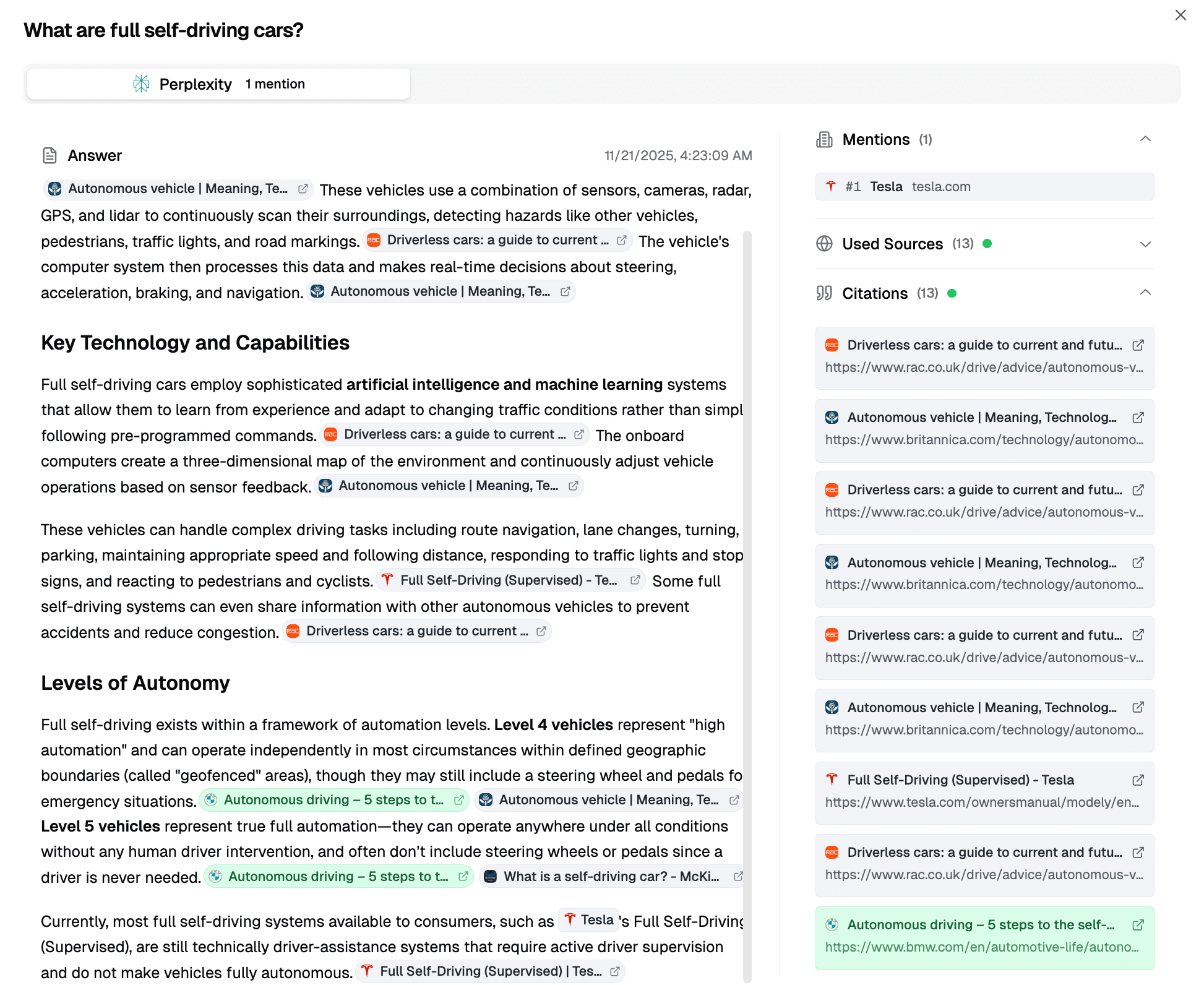Viewport: 1204px width, 985px height.
Task: Collapse the Citations section
Action: click(x=1145, y=293)
